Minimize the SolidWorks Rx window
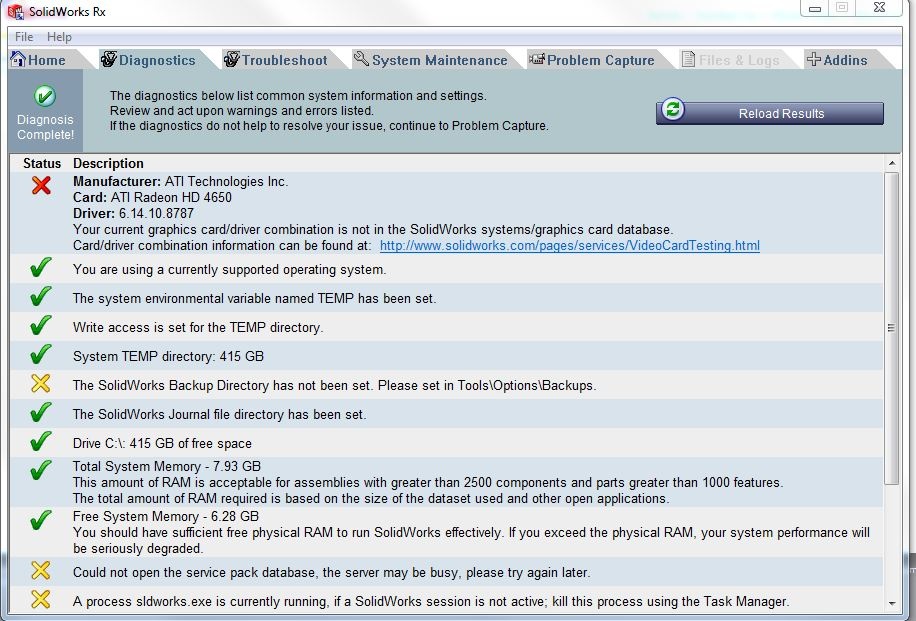Screen dimensions: 916x621 point(815,8)
